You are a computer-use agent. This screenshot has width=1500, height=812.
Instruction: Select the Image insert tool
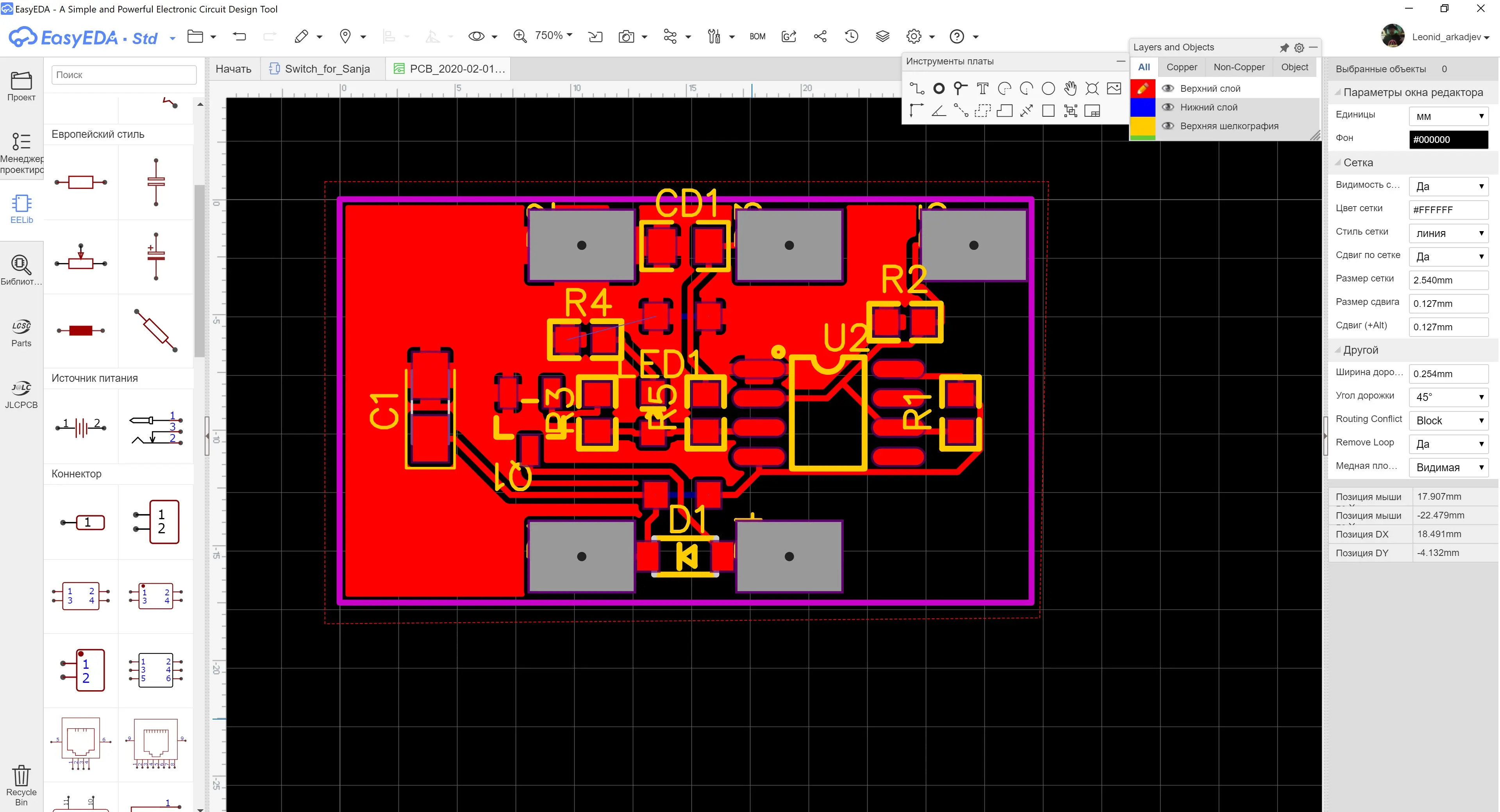click(1113, 89)
